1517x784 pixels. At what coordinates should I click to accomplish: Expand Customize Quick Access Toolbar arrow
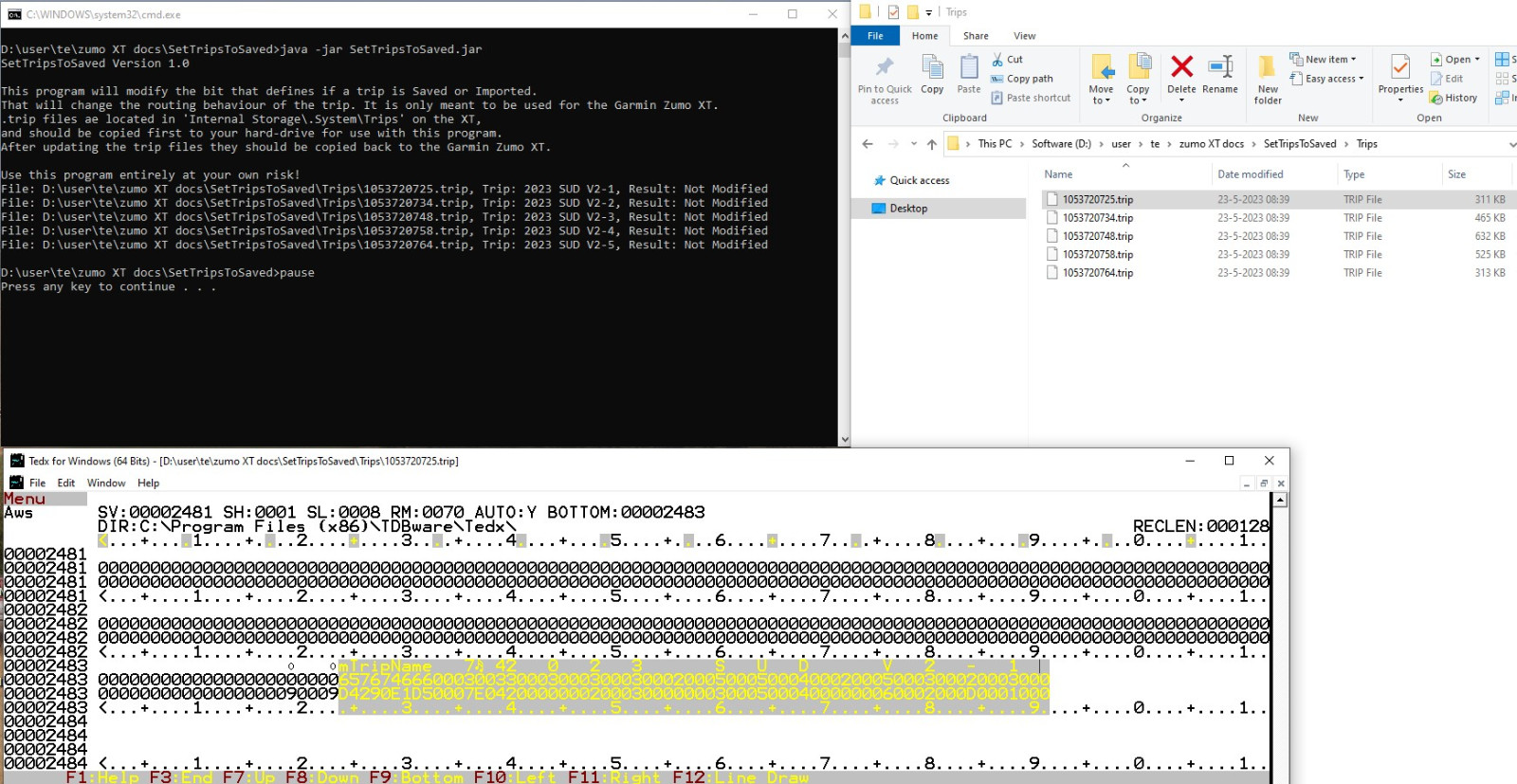(928, 12)
